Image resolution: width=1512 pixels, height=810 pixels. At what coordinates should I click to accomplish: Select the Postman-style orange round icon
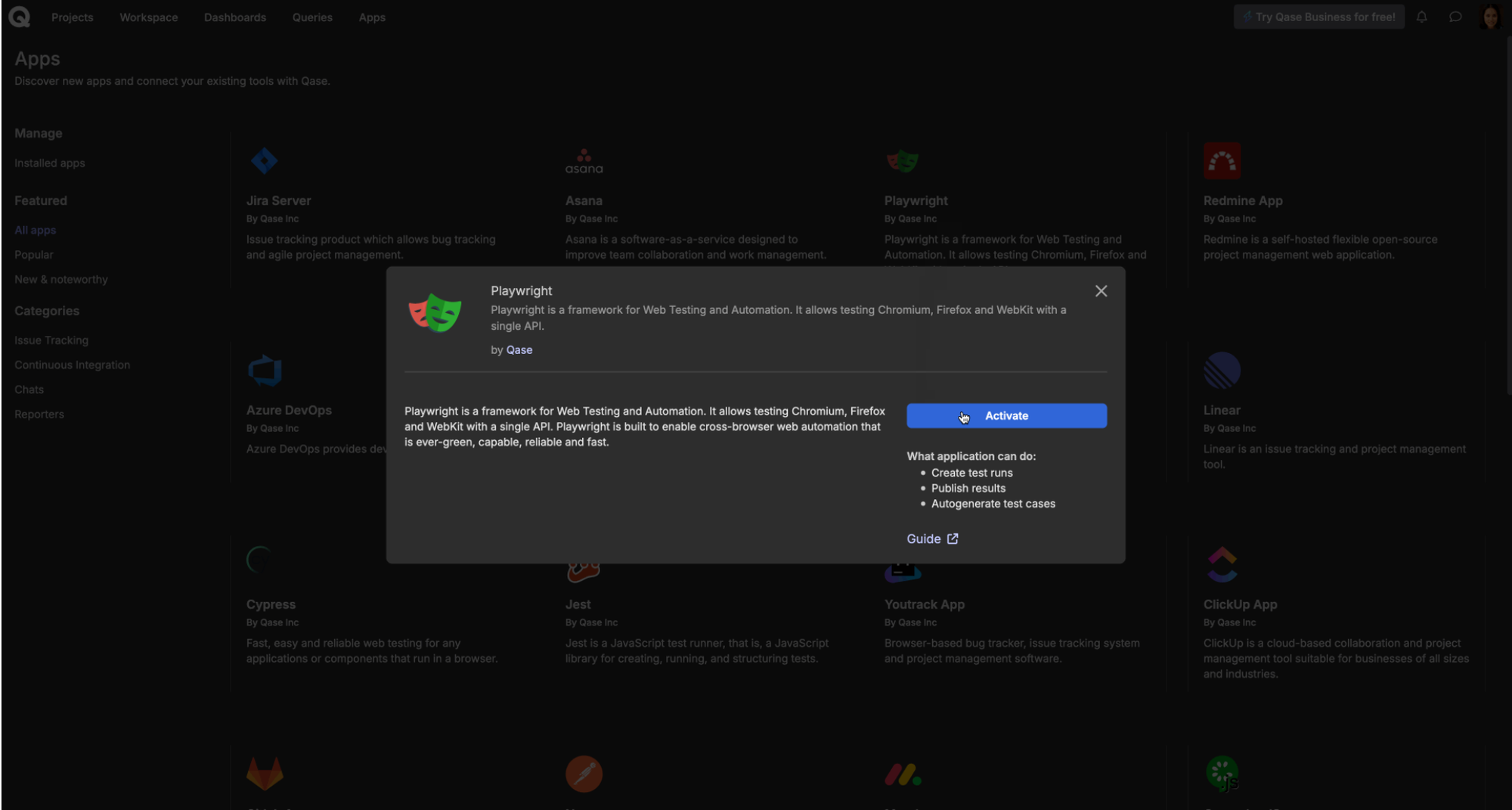point(584,774)
